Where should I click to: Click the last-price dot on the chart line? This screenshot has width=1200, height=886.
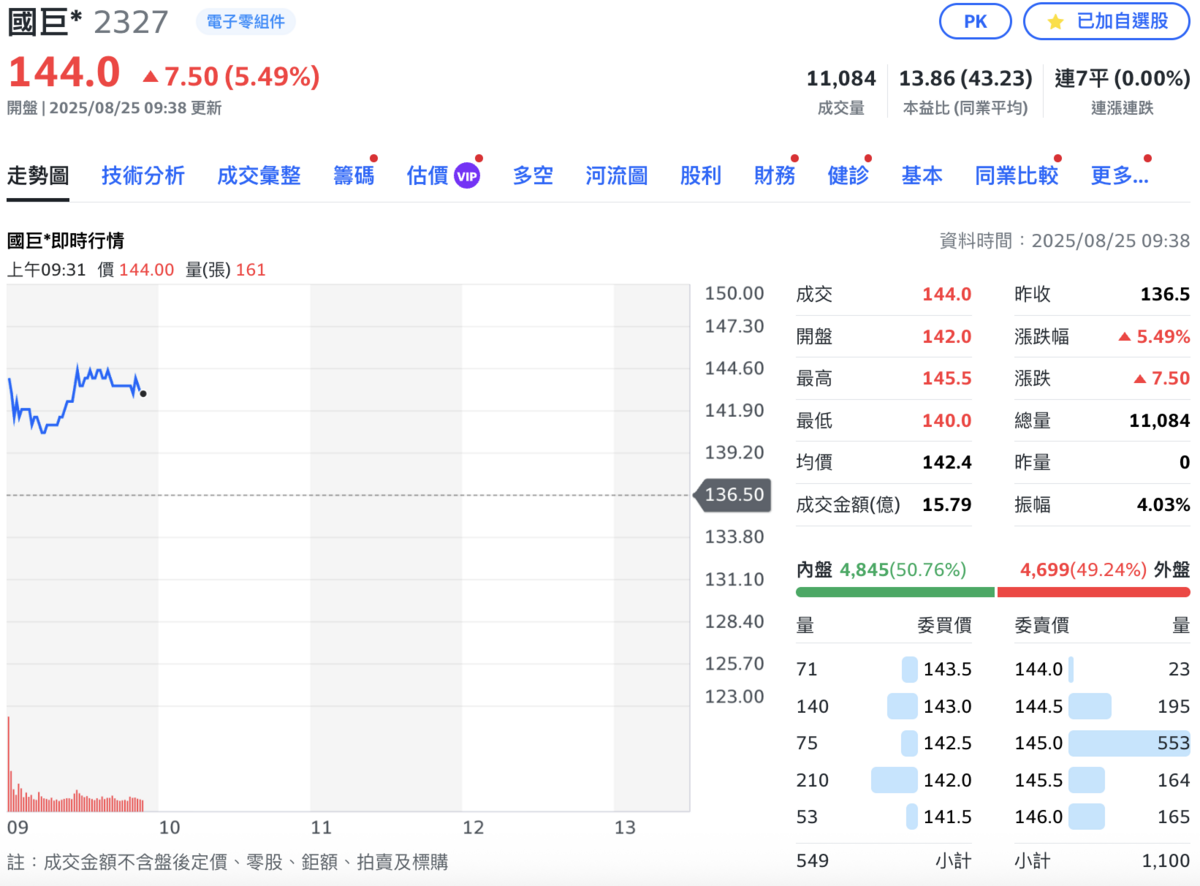coord(143,394)
